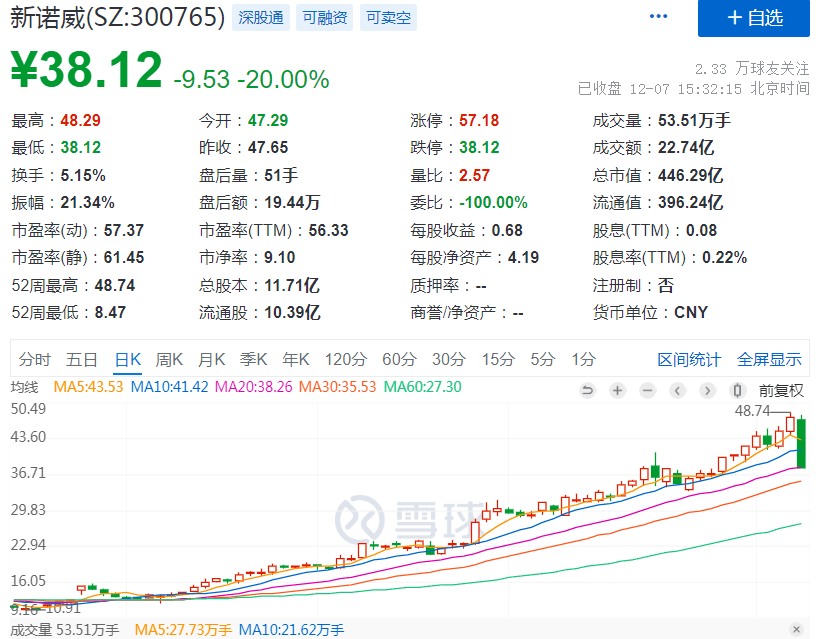Click the 最高 value 48.29
Screen dimensions: 822x639
(80, 121)
